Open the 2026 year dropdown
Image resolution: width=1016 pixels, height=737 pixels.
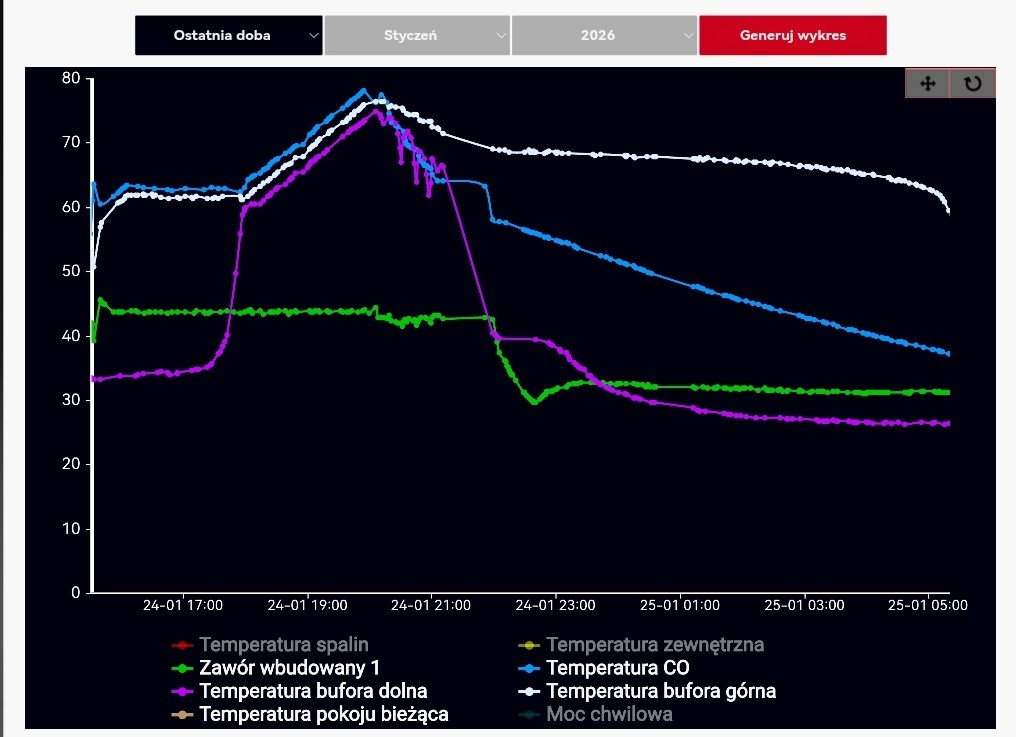coord(604,35)
